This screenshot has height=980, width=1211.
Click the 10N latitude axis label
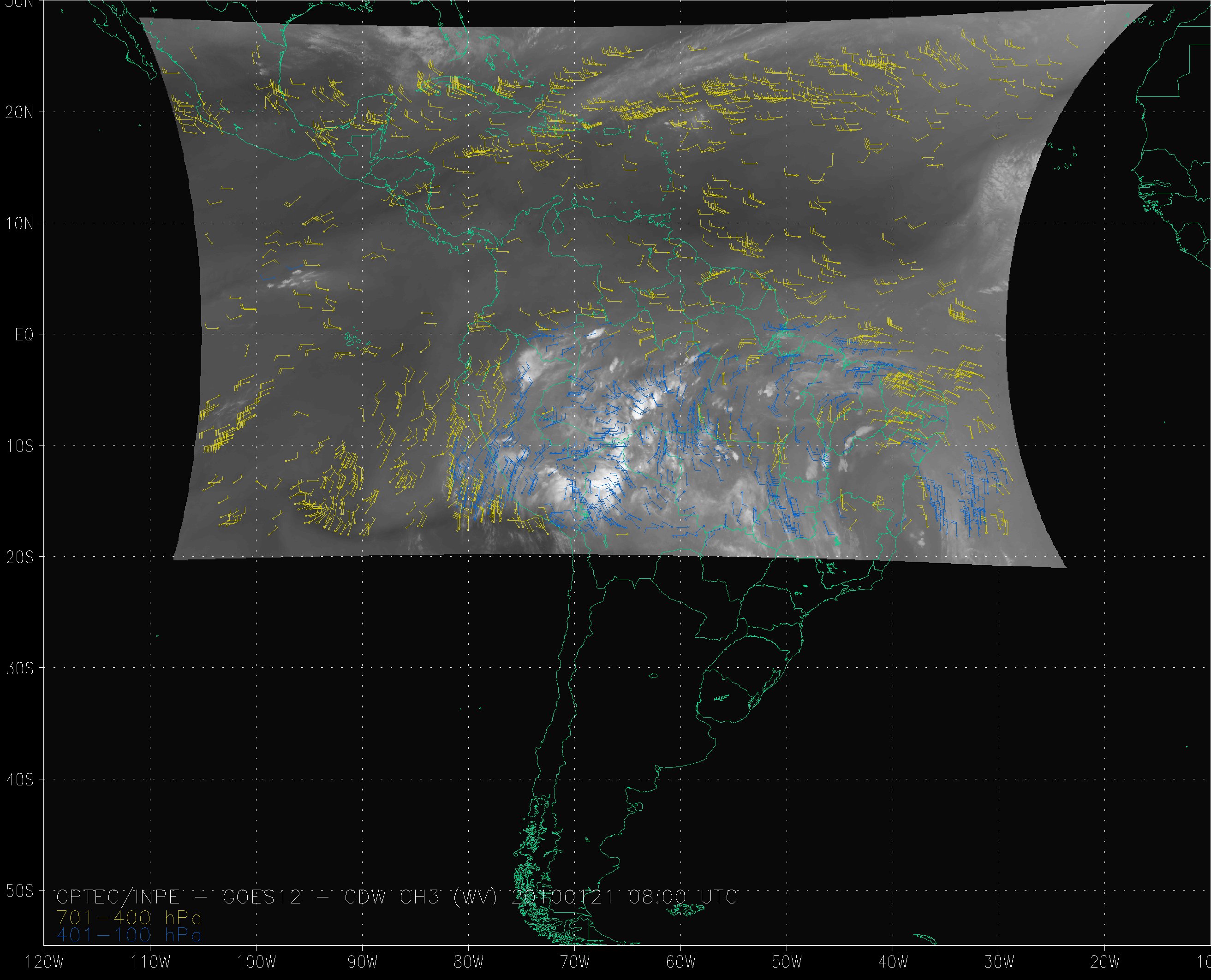[20, 224]
